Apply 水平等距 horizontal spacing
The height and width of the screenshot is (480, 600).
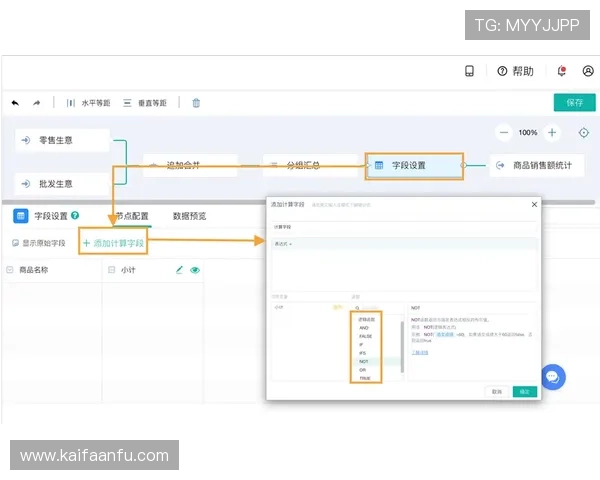[88, 103]
